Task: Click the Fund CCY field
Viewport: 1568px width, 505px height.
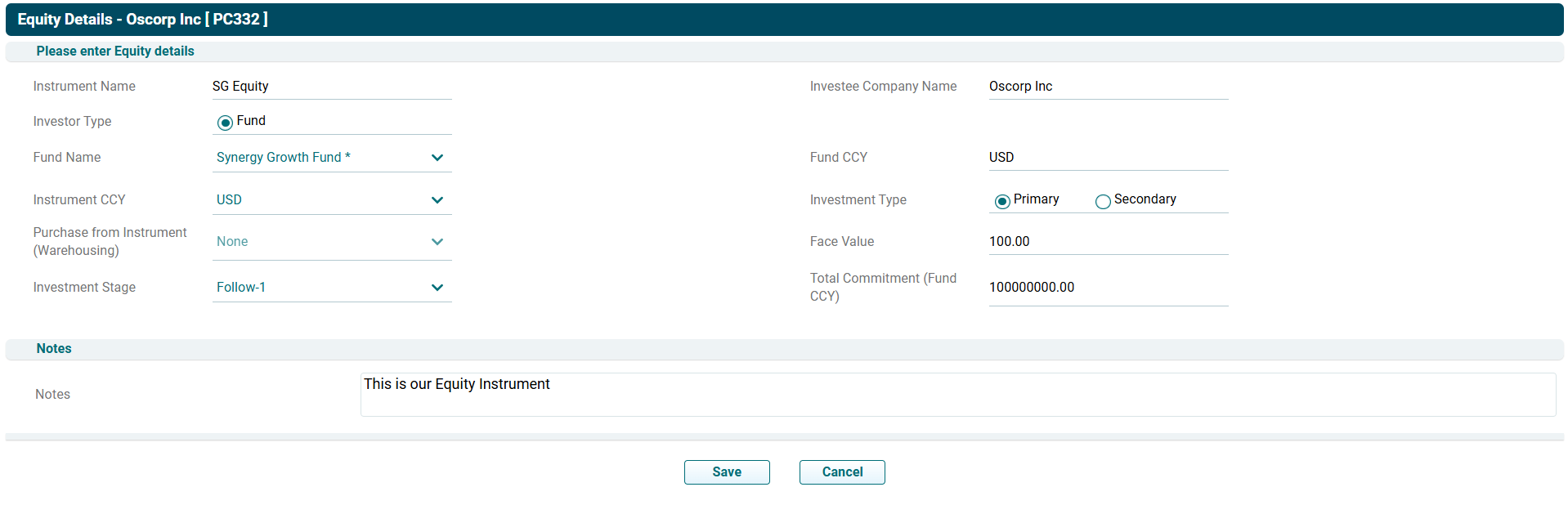Action: [x=1108, y=158]
